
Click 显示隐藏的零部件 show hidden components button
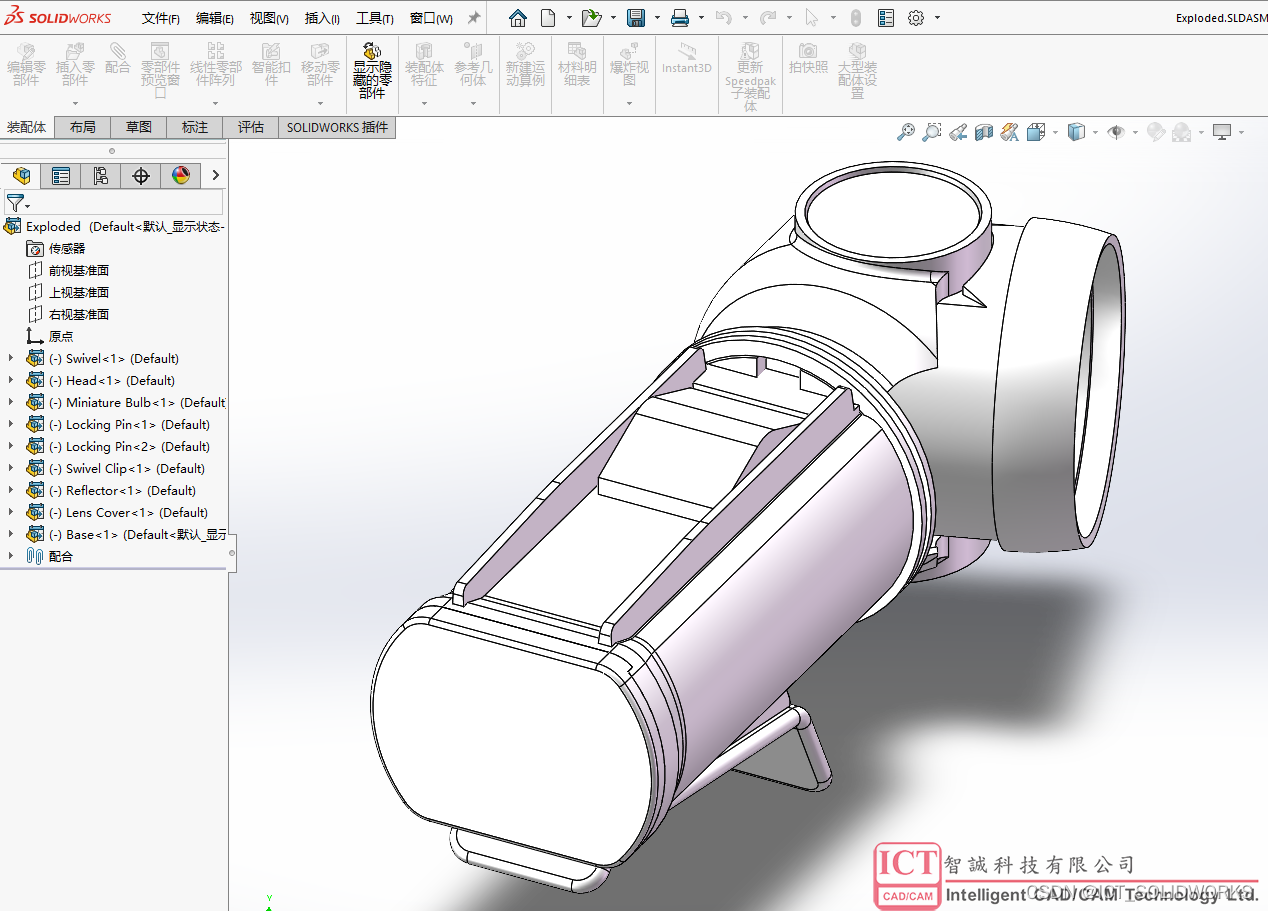click(x=372, y=71)
